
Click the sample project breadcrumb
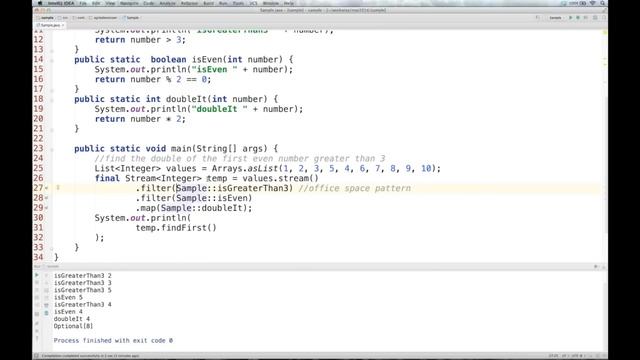(45, 18)
